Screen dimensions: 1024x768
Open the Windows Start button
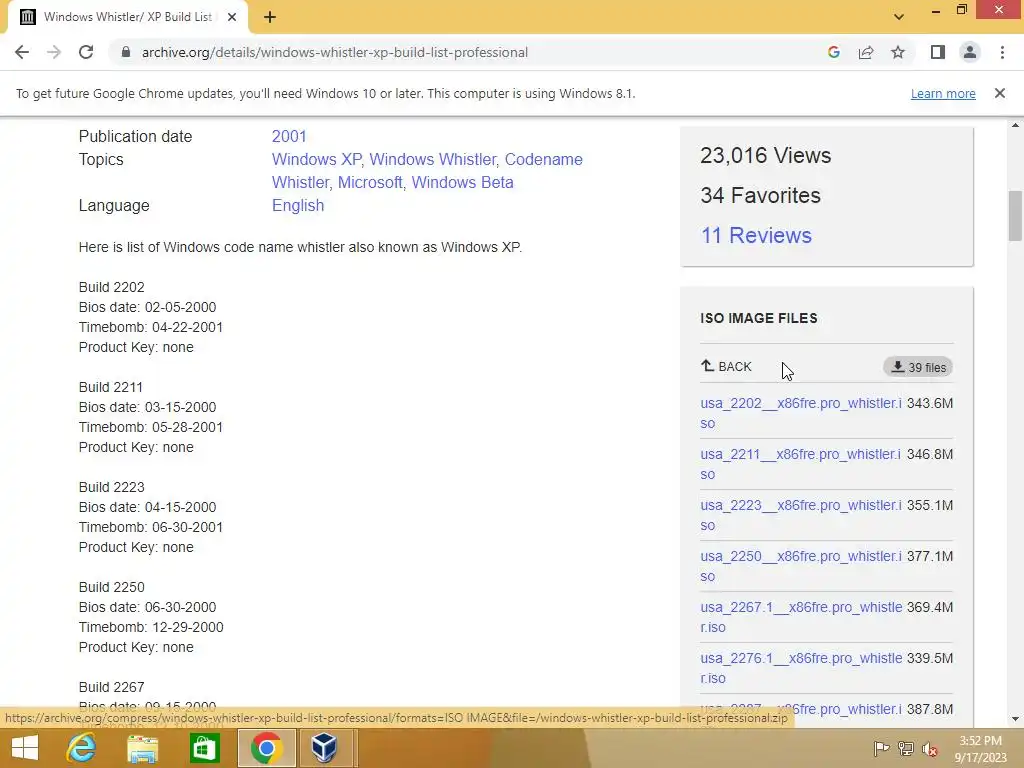tap(25, 748)
